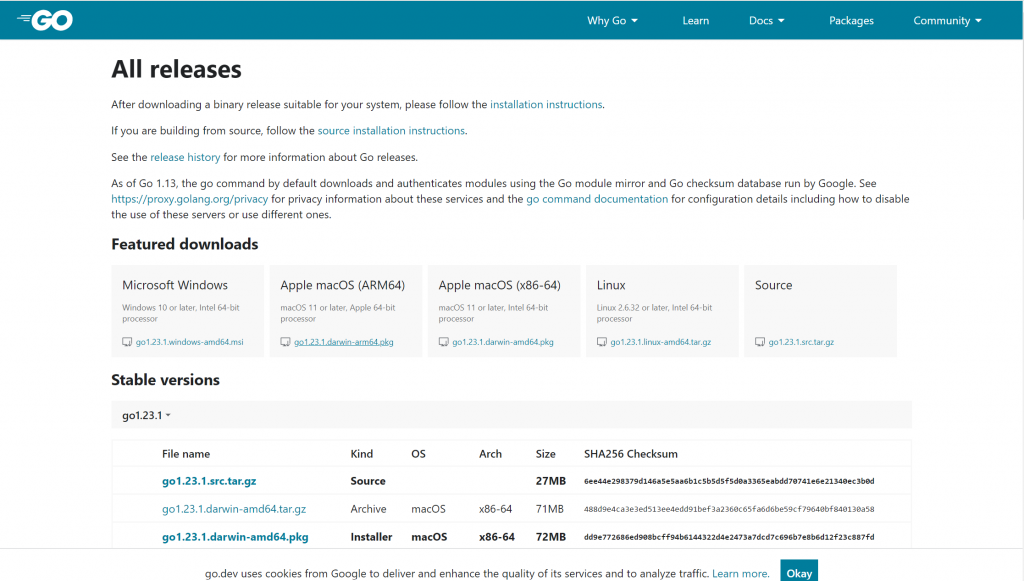
Task: Open the installation instructions link
Action: point(546,104)
